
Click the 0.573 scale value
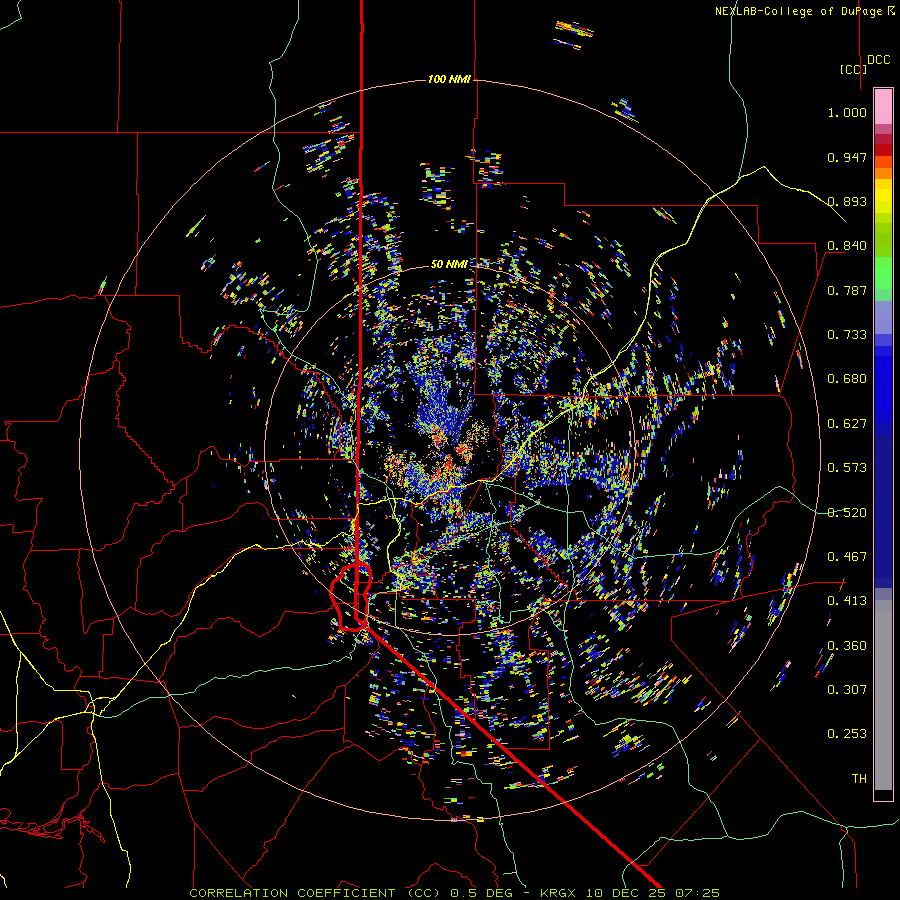pos(847,468)
